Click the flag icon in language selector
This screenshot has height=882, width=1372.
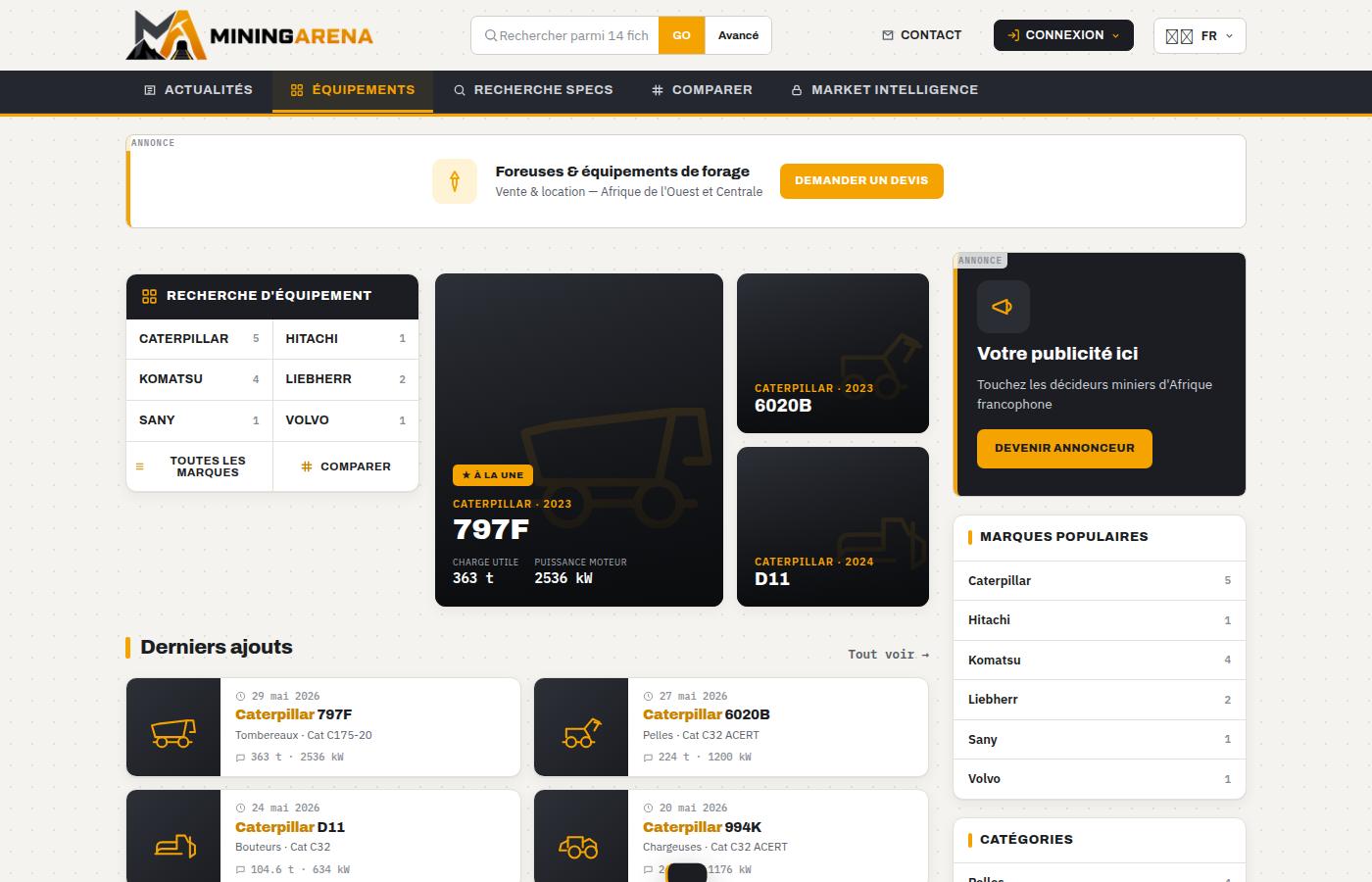pos(1179,36)
